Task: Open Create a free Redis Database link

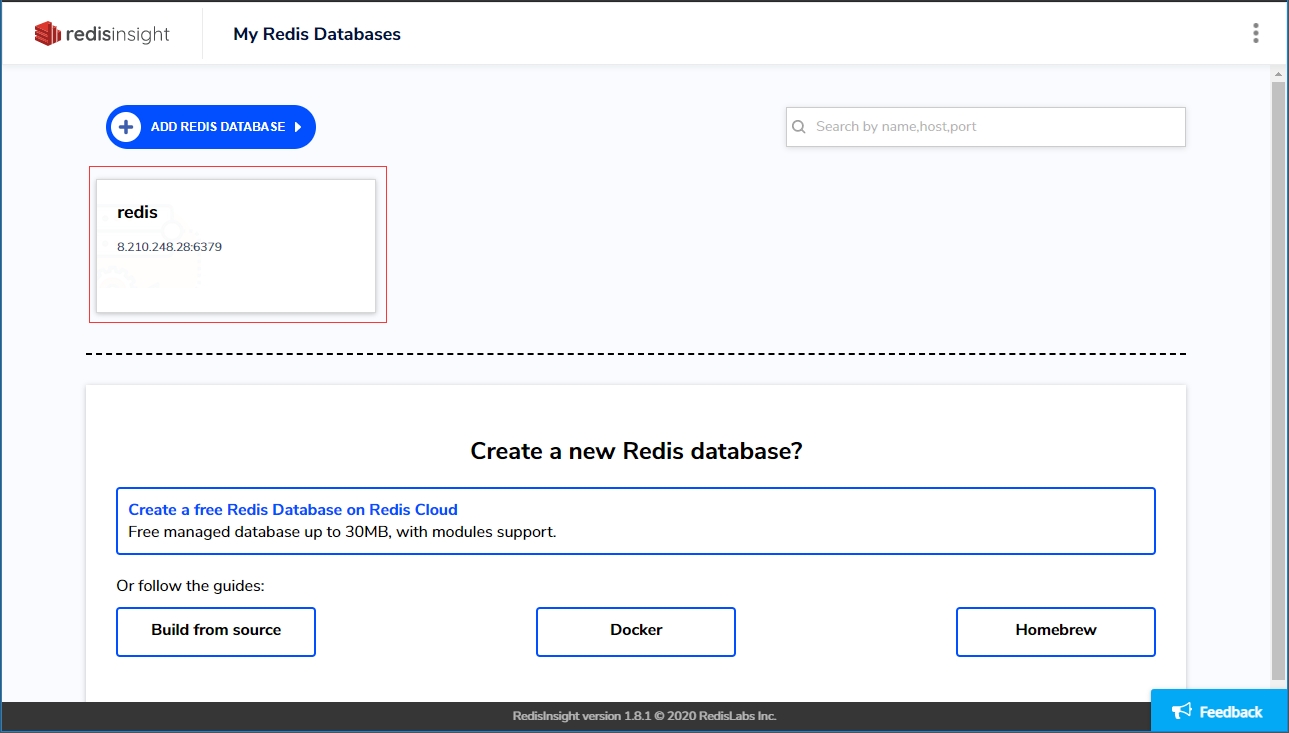Action: tap(293, 509)
